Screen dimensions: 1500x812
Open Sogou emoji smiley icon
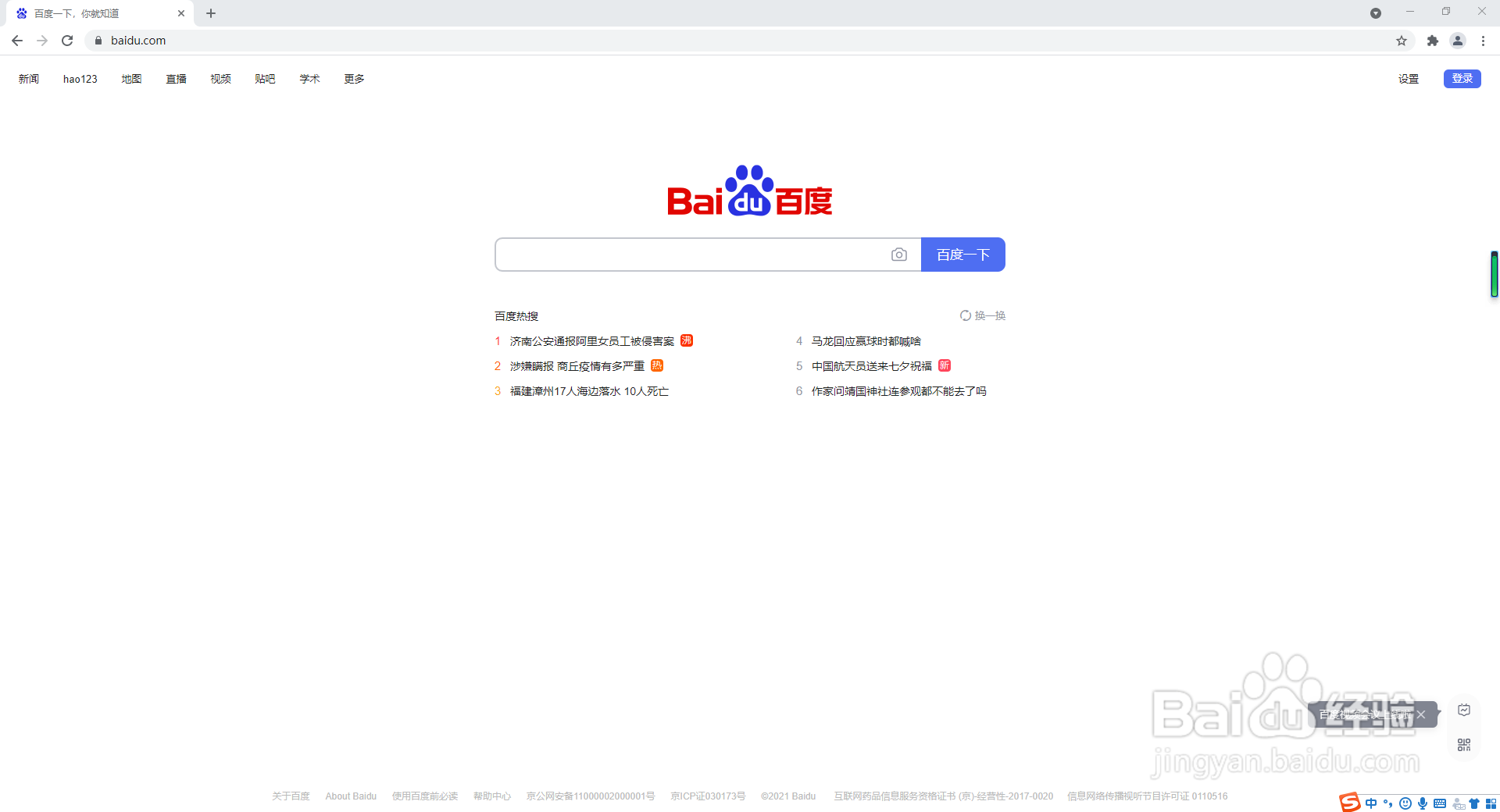pyautogui.click(x=1405, y=803)
